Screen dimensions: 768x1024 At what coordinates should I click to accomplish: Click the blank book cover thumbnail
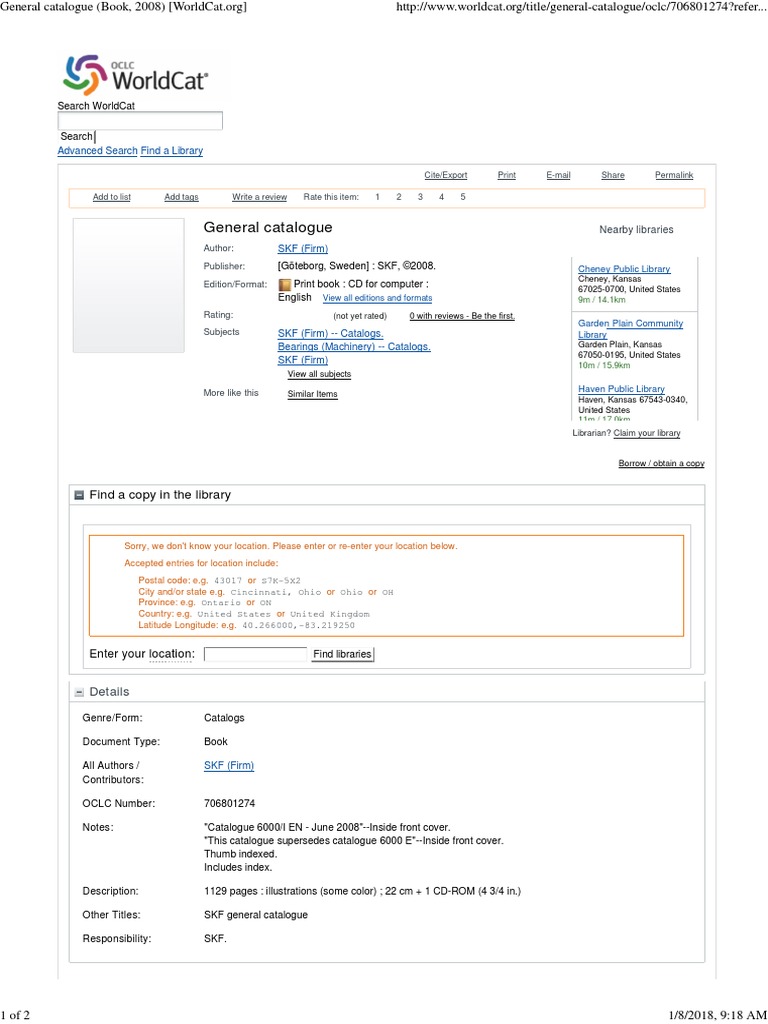pyautogui.click(x=129, y=285)
